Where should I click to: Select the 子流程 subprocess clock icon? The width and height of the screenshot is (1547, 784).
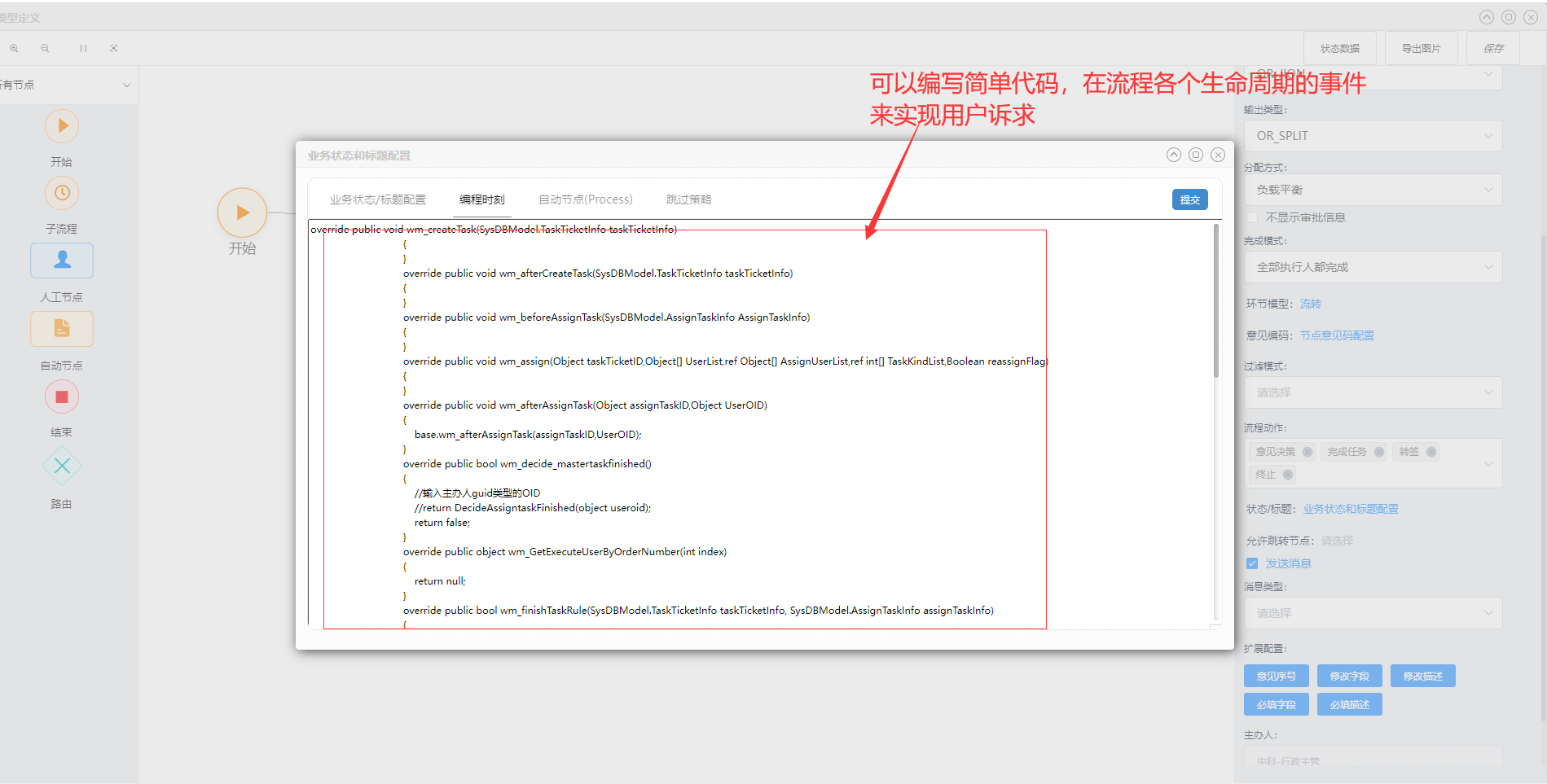tap(62, 193)
